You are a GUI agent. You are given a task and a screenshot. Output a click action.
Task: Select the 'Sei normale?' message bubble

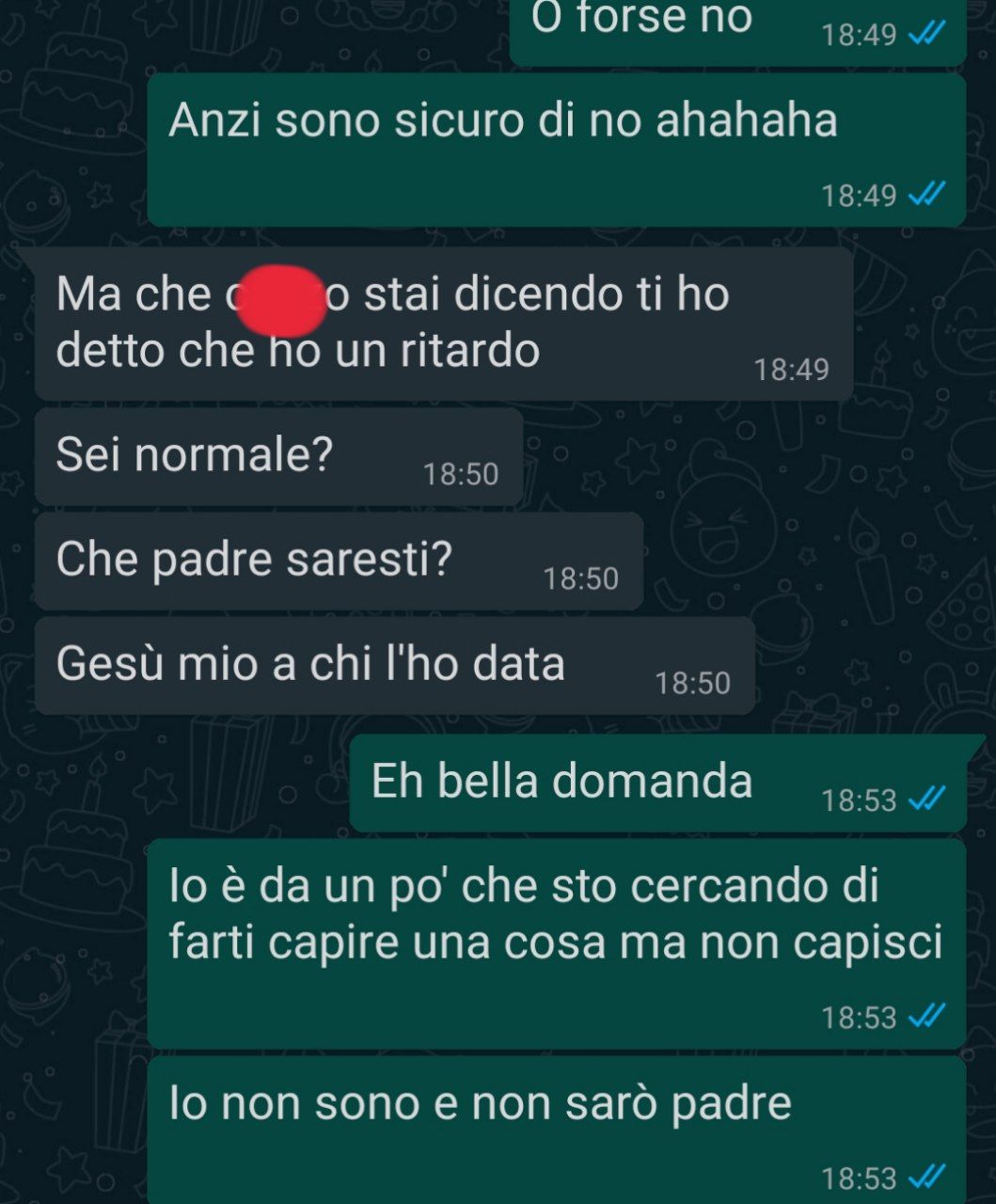tap(278, 456)
